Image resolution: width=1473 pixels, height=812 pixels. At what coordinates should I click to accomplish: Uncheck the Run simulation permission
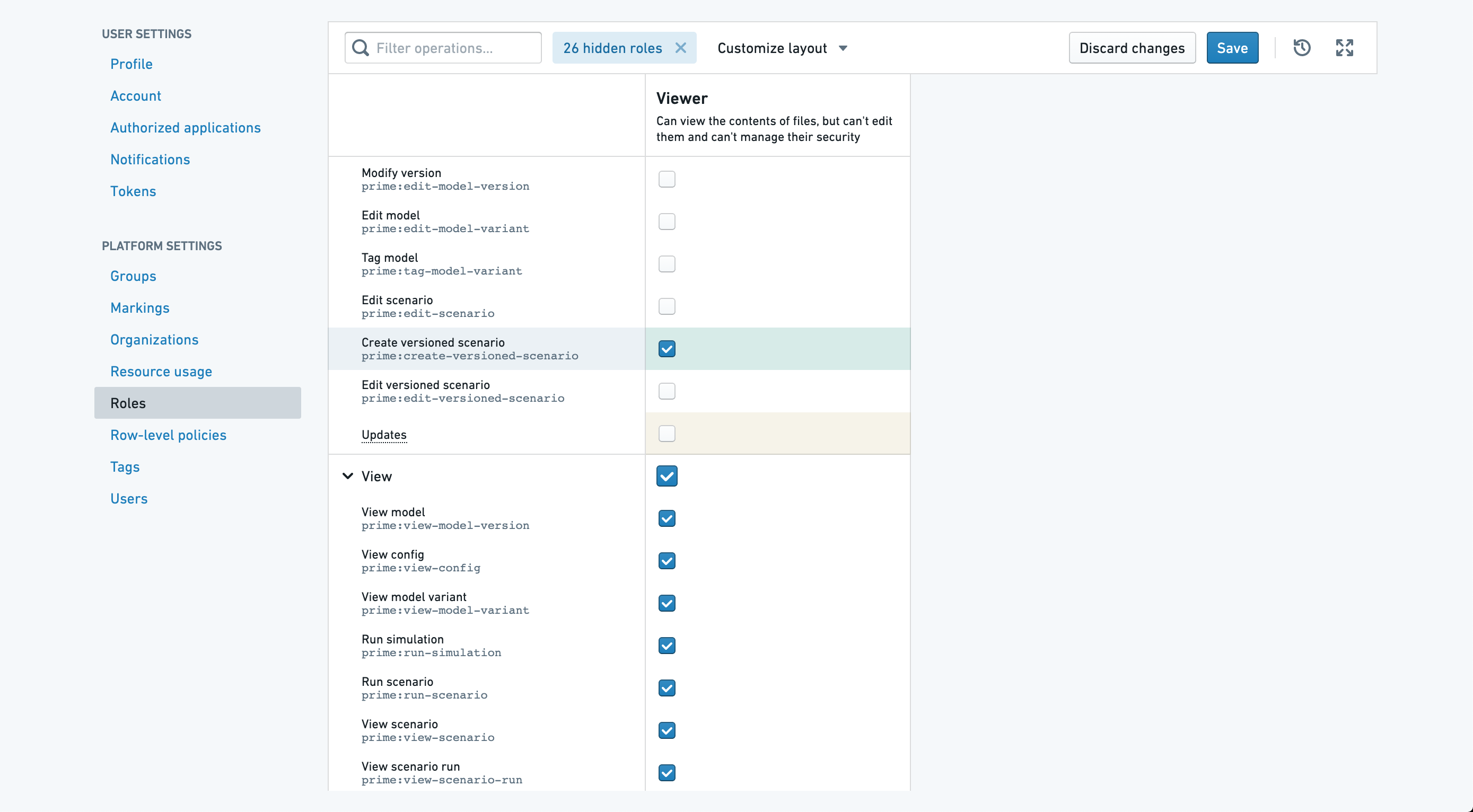[667, 646]
